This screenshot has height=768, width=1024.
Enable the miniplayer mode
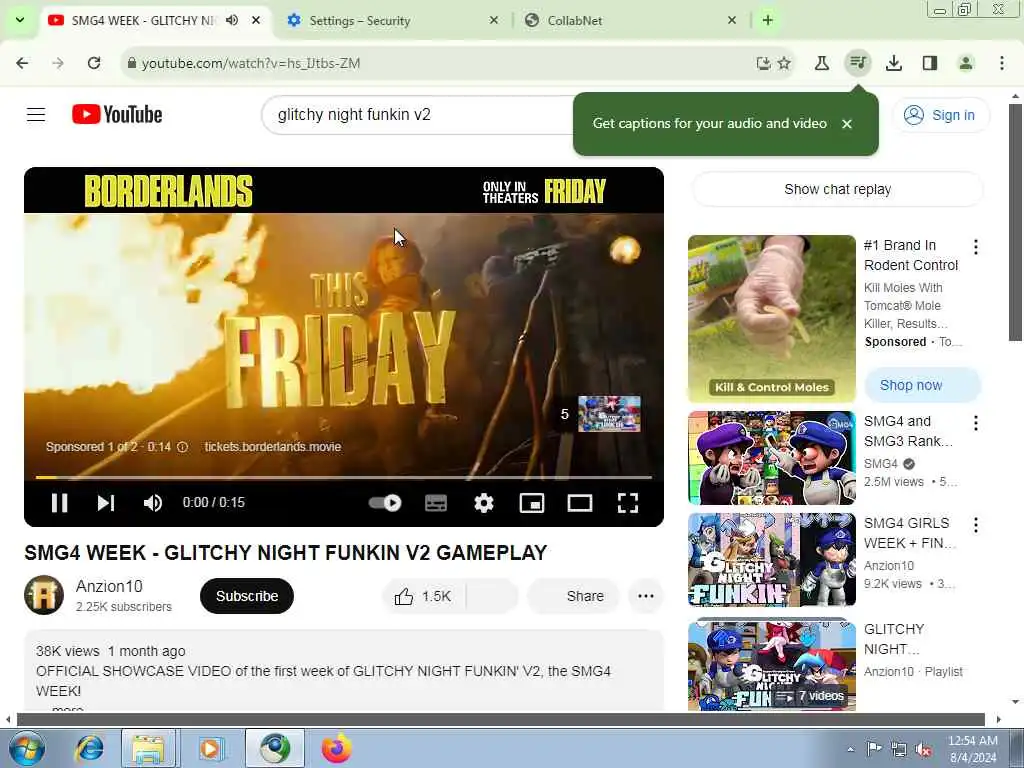click(532, 503)
